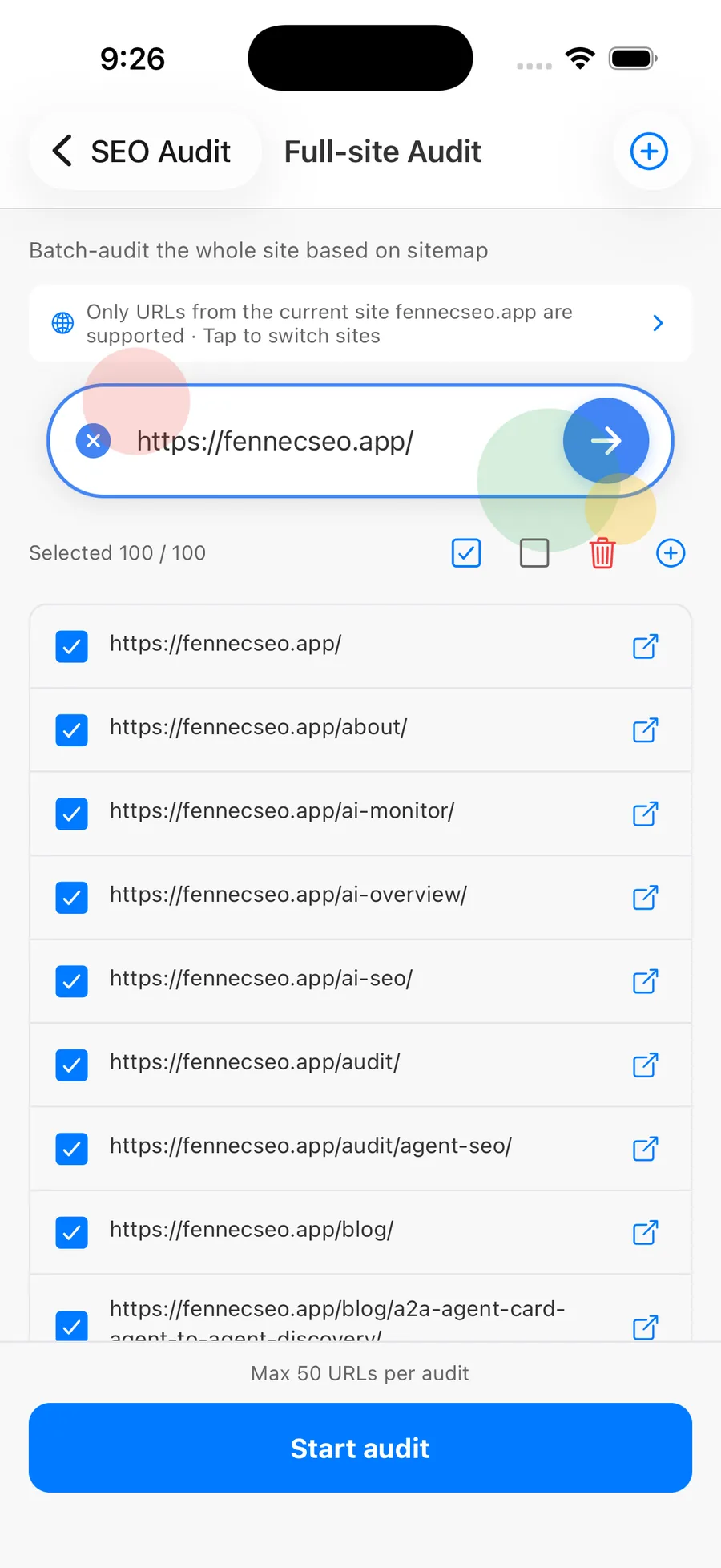Open https://fennecseo.app/ in external browser
Image resolution: width=721 pixels, height=1568 pixels.
coord(646,646)
